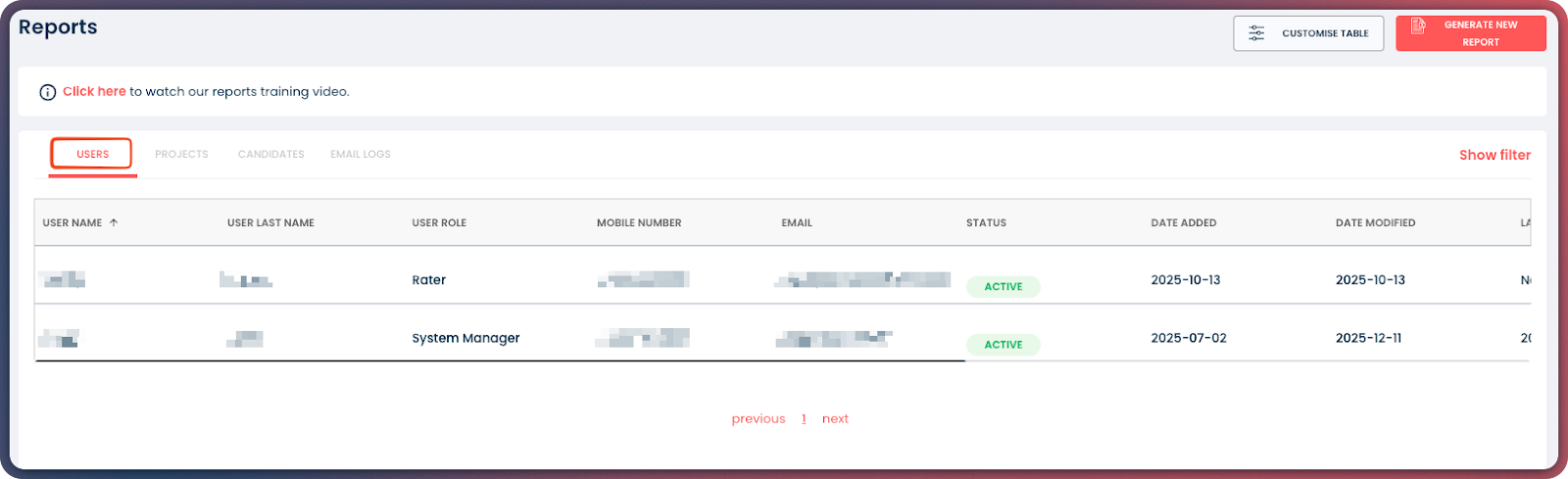This screenshot has width=1568, height=479.
Task: Click the document icon in Generate New Report
Action: 1418,26
